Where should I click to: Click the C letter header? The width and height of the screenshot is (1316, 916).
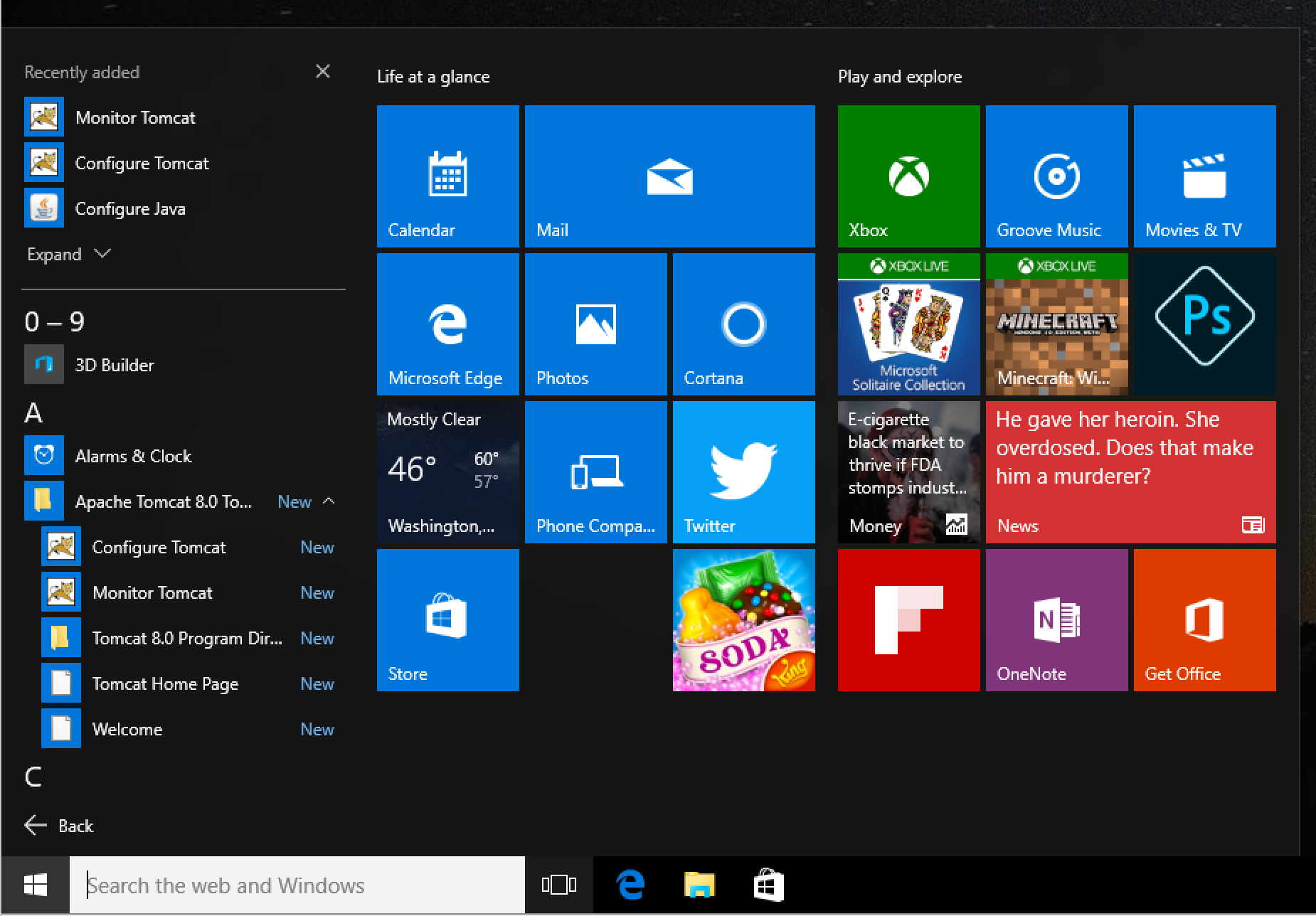(33, 777)
